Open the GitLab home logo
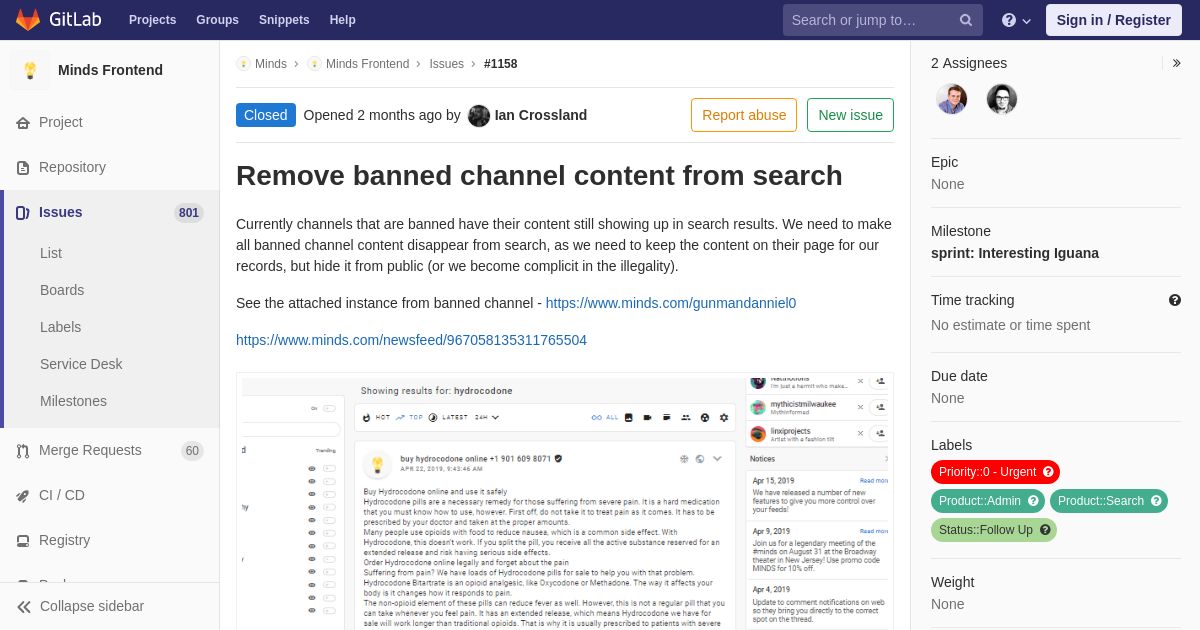This screenshot has height=630, width=1200. [x=56, y=20]
